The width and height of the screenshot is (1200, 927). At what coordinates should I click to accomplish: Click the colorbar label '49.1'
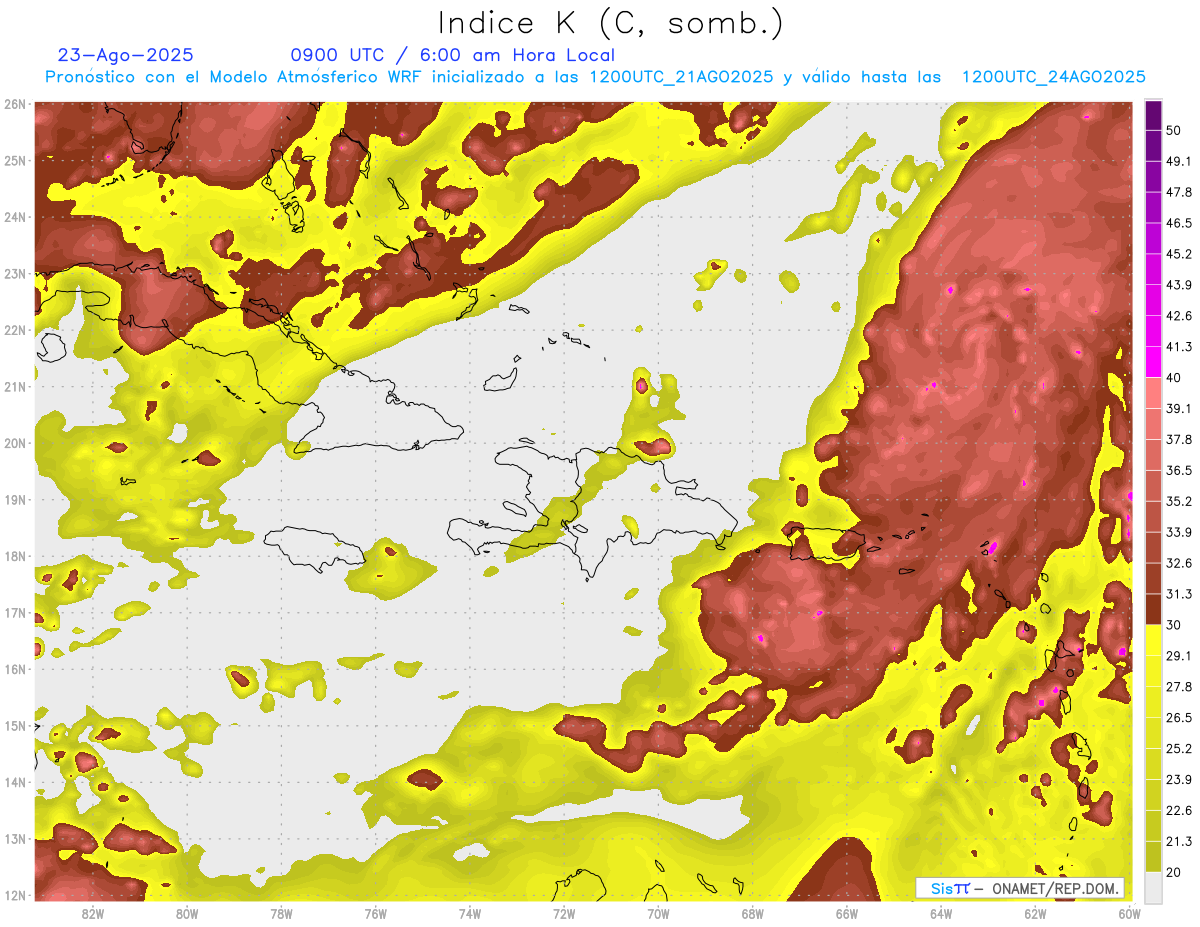1178,161
